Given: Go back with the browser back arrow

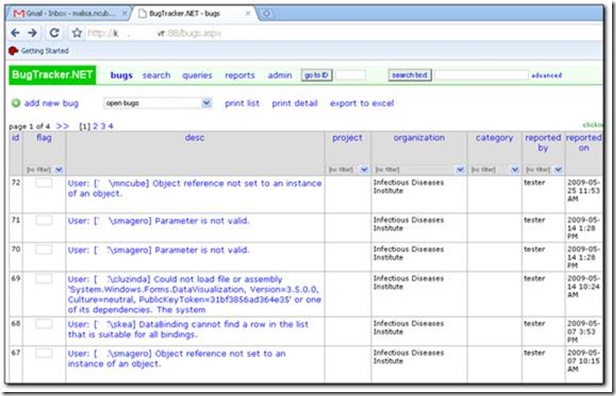Looking at the screenshot, I should 15,33.
